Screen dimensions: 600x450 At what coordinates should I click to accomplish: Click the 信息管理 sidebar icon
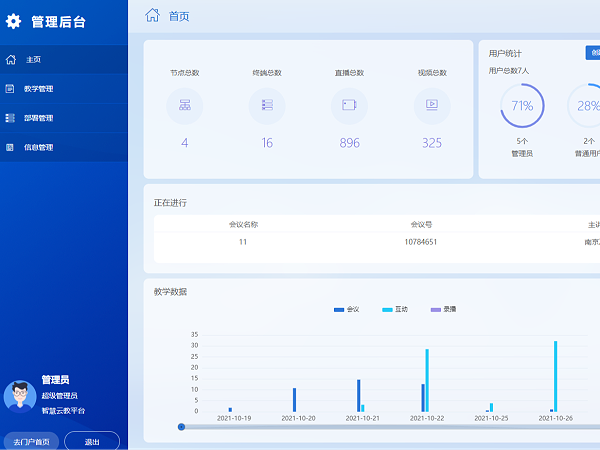pyautogui.click(x=10, y=147)
